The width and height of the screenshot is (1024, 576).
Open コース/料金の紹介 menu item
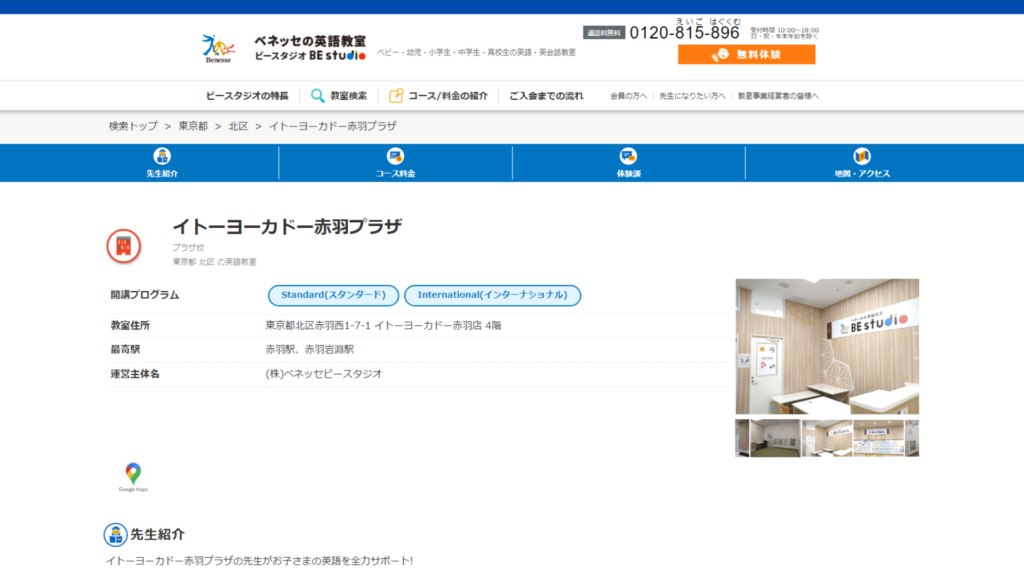point(448,96)
